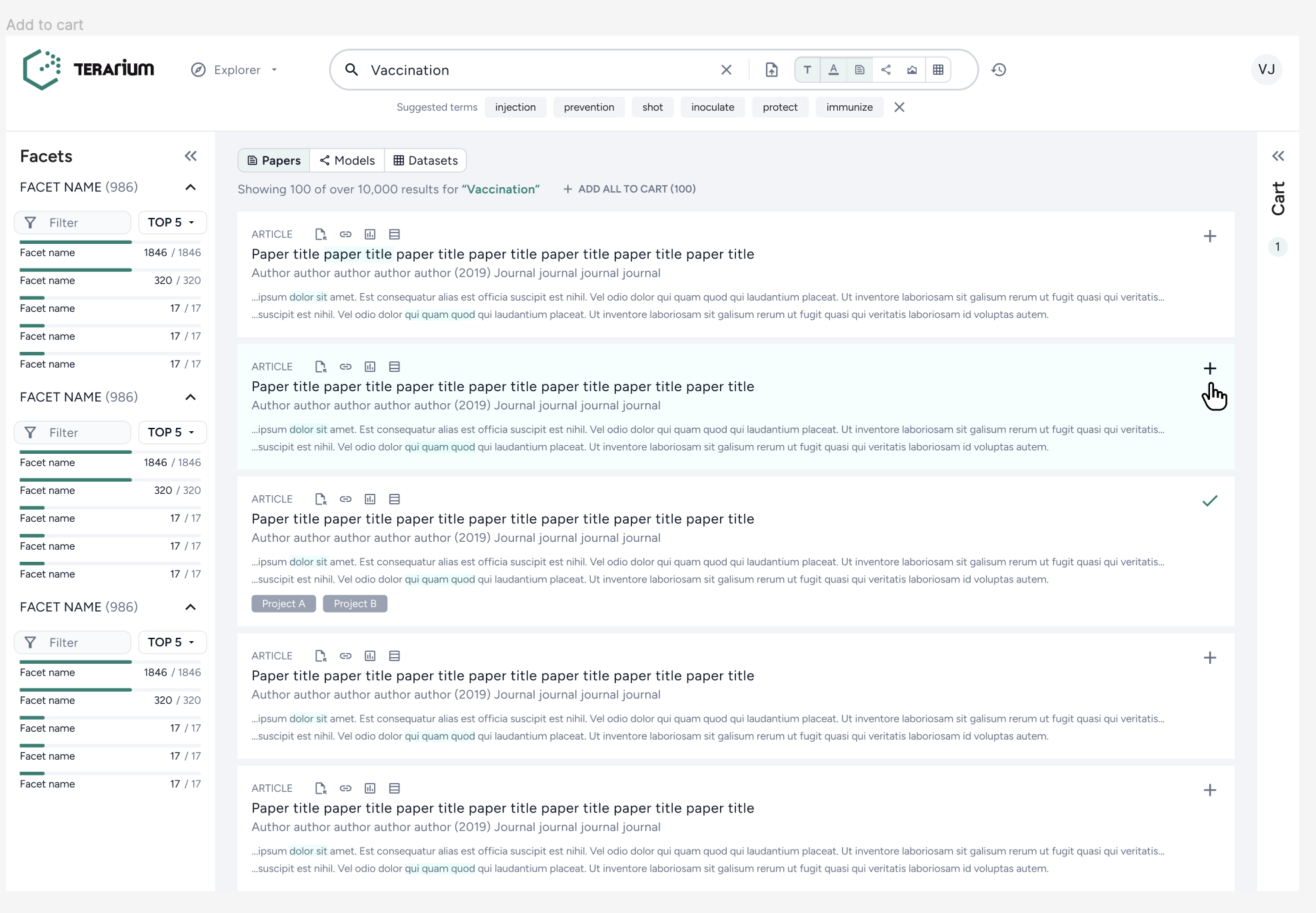The height and width of the screenshot is (913, 1316).
Task: Click the plus icon to add the second article to cart
Action: tap(1211, 368)
